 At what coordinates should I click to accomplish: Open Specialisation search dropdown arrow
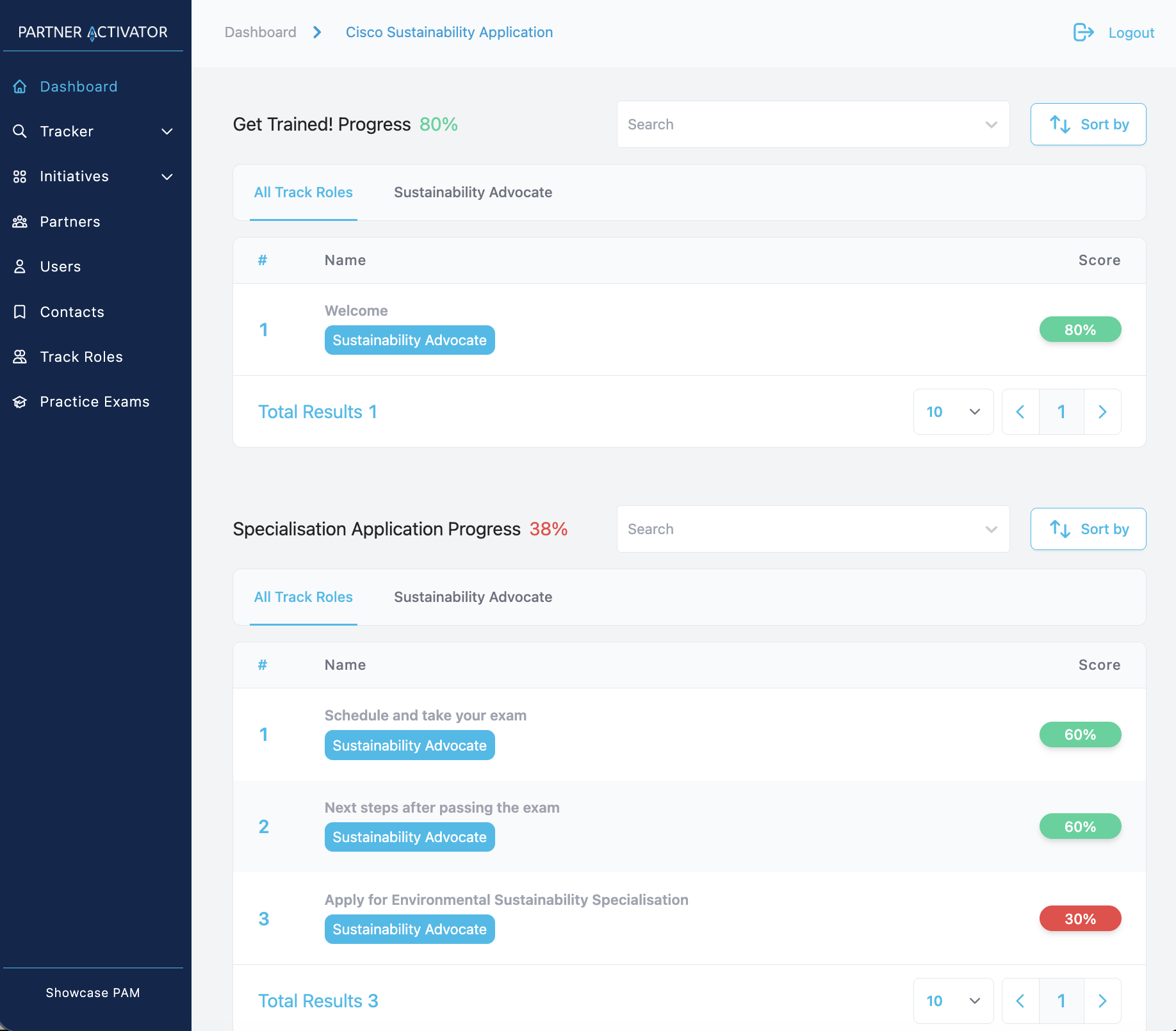[992, 529]
